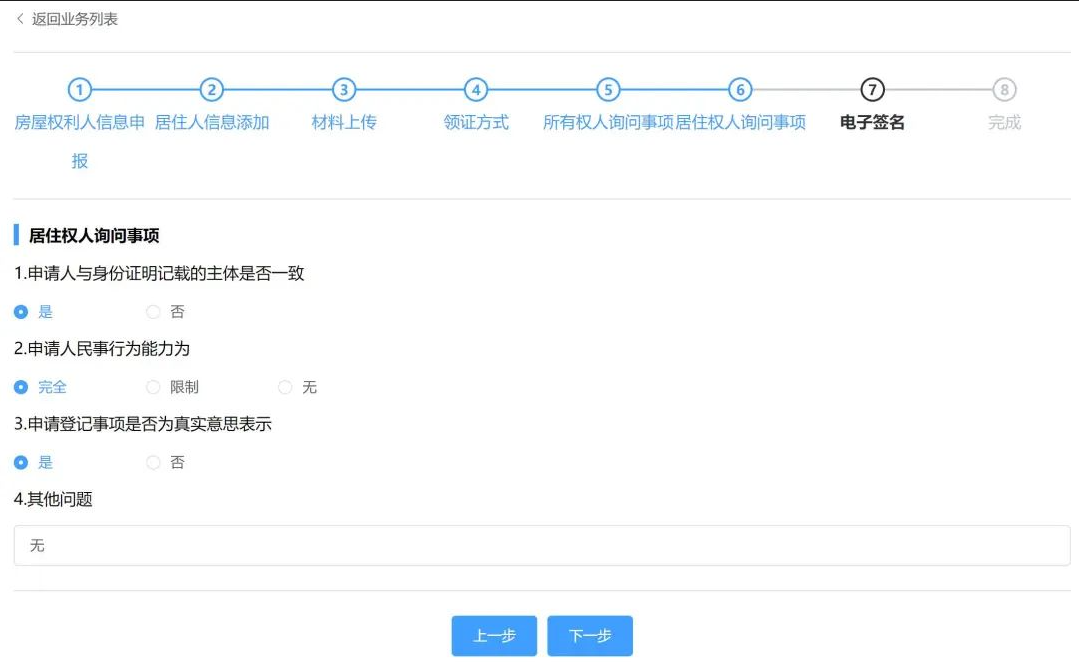Click the step 8 circle for 完成

[x=1004, y=90]
